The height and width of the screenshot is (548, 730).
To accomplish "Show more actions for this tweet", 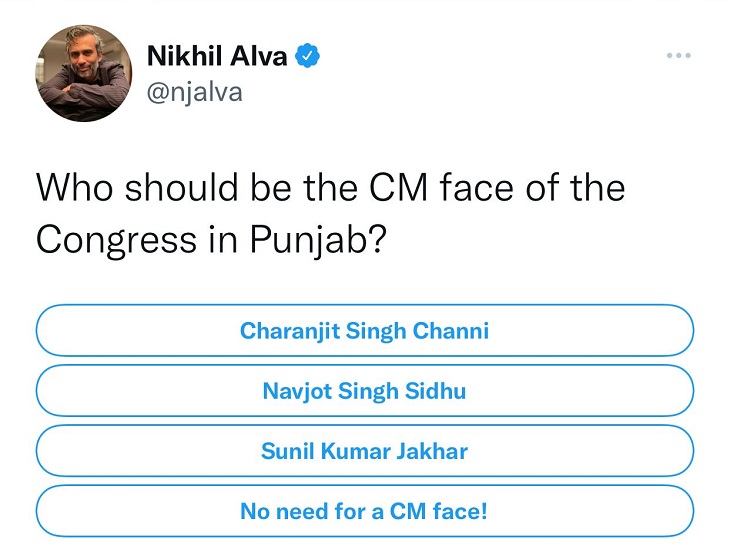I will pyautogui.click(x=679, y=56).
